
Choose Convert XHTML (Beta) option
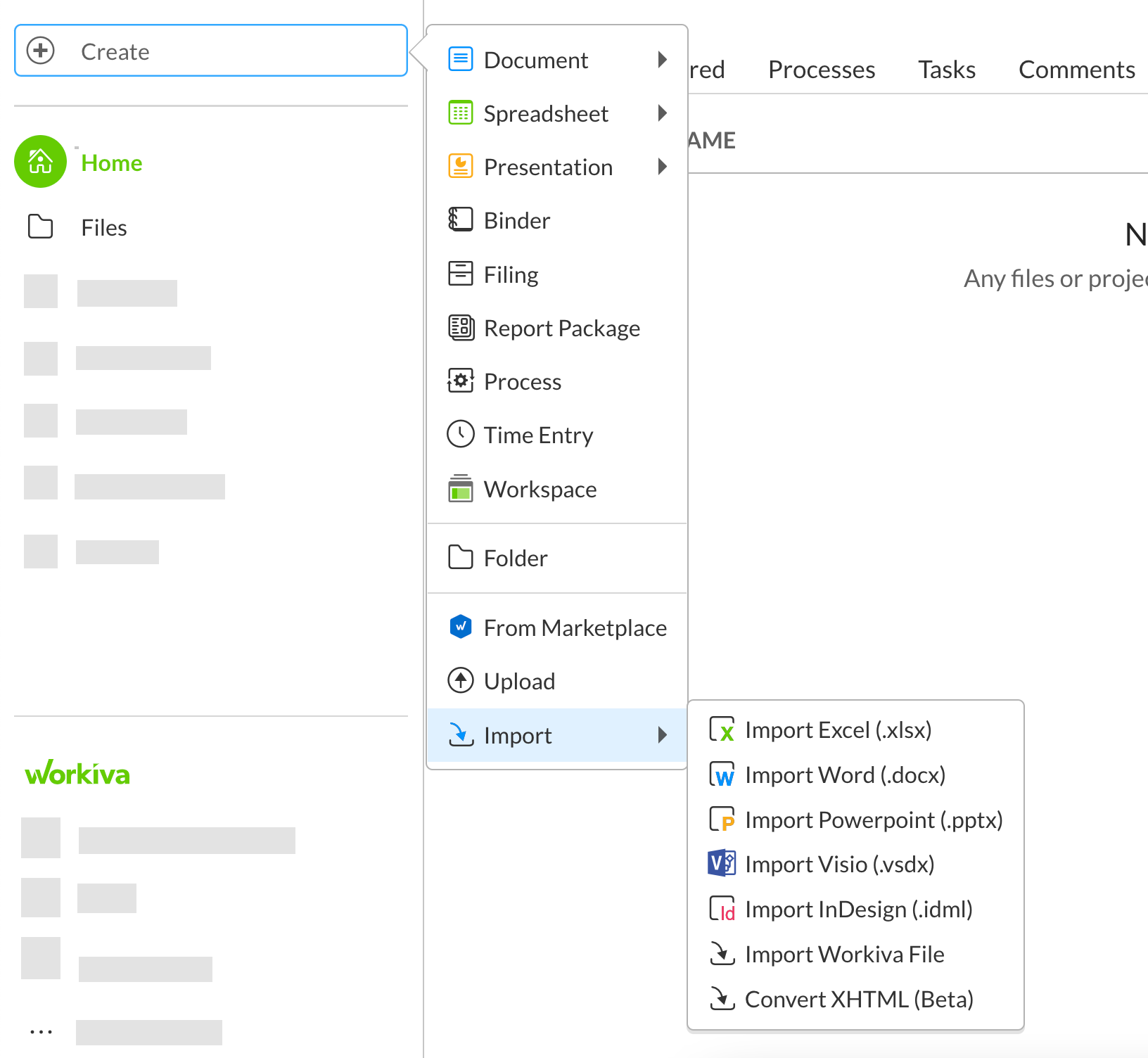[860, 999]
